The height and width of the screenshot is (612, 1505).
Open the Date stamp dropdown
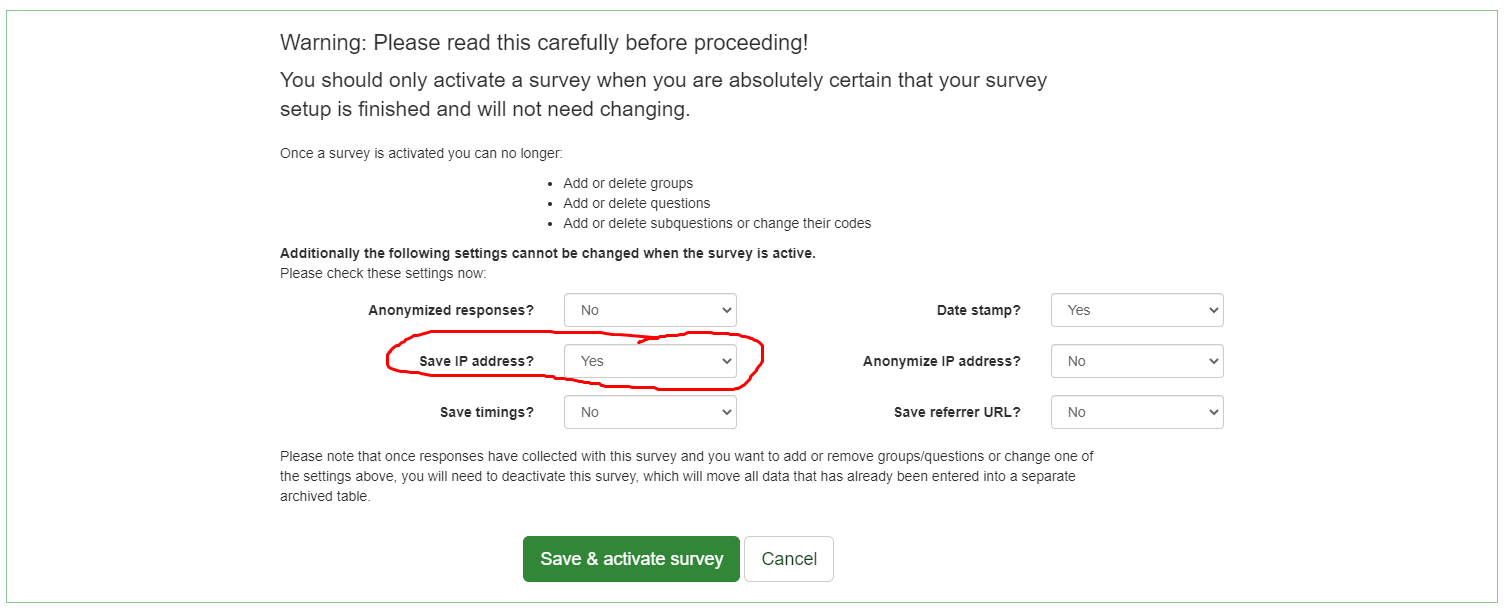[1137, 310]
